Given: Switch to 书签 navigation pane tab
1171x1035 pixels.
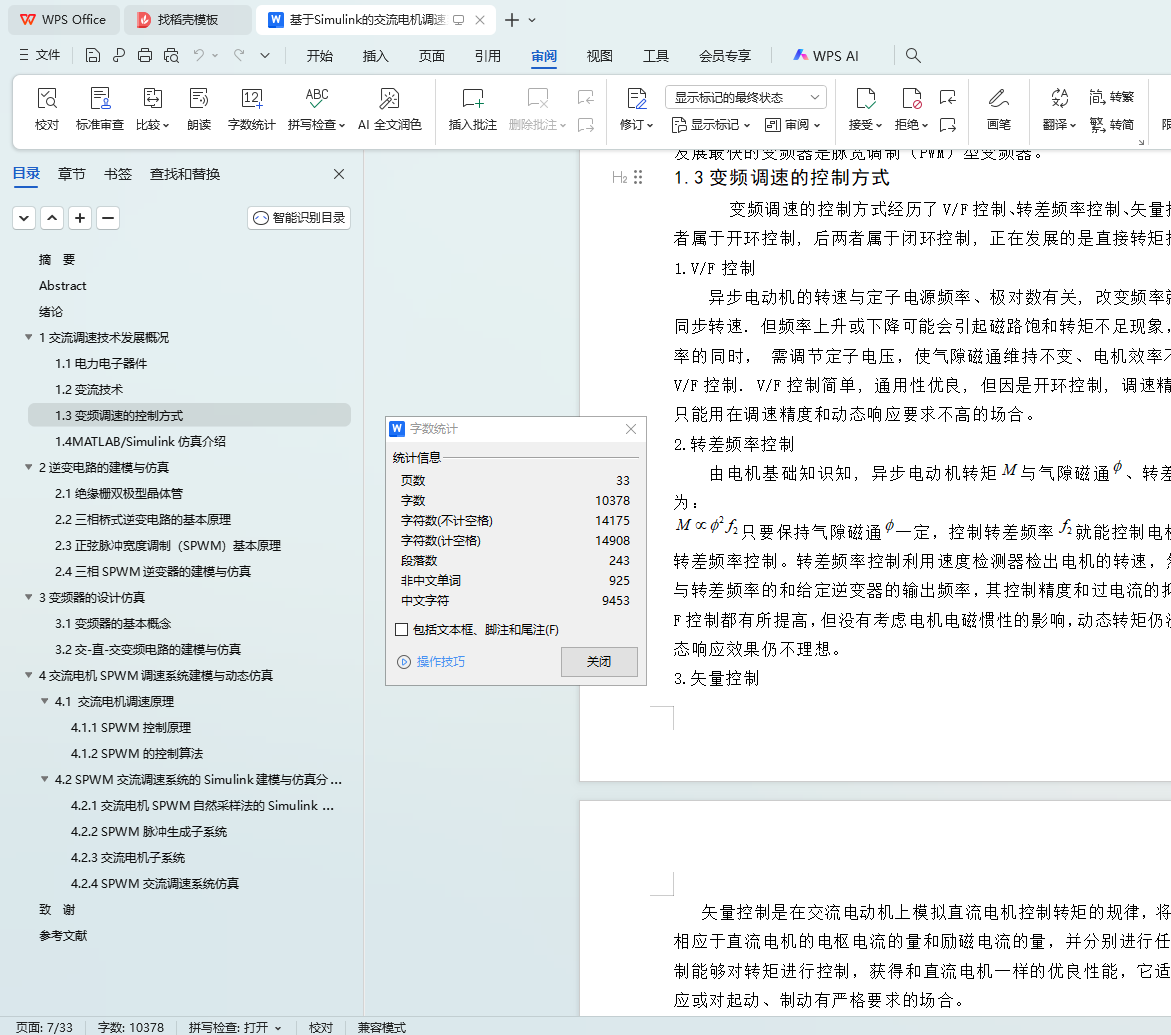Looking at the screenshot, I should tap(118, 174).
